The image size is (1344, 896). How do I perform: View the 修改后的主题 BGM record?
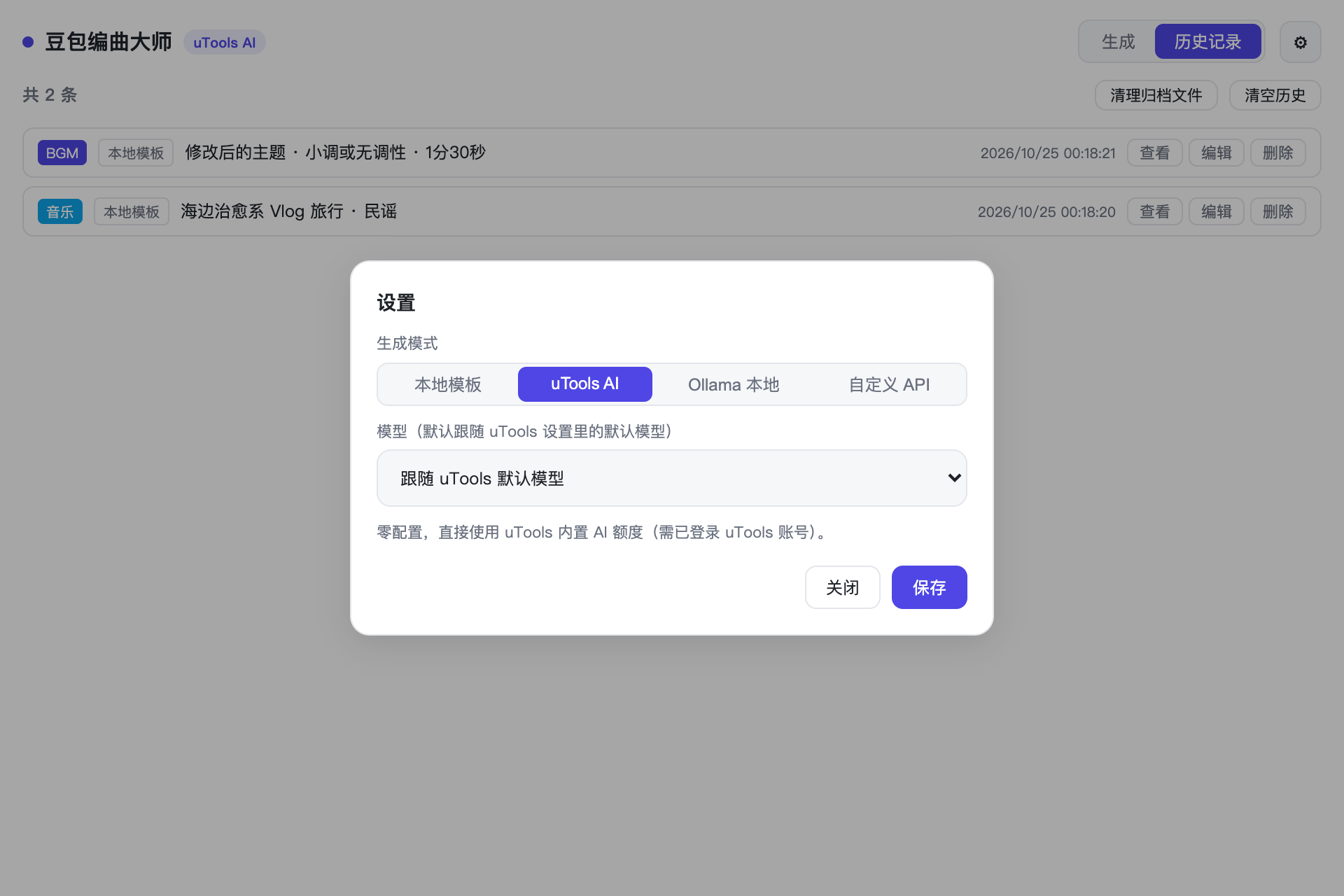click(x=1154, y=153)
